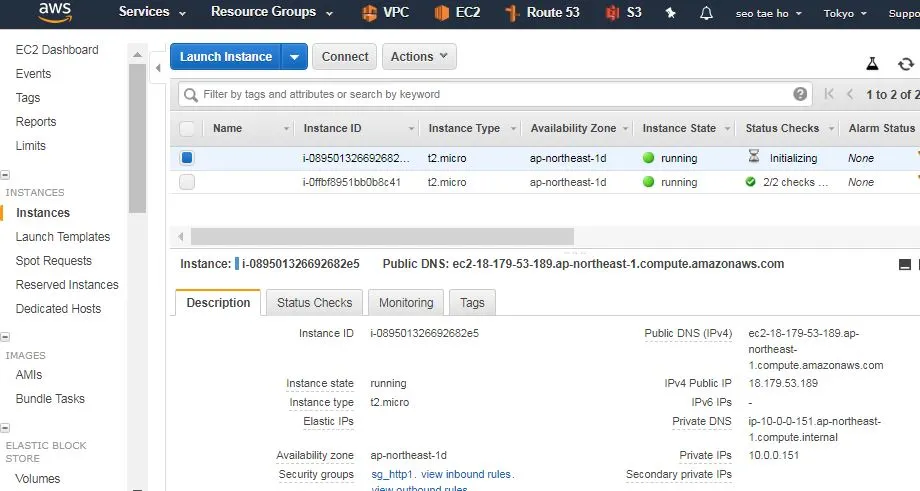Viewport: 920px width, 491px height.
Task: Go to previous page of results
Action: 850,94
